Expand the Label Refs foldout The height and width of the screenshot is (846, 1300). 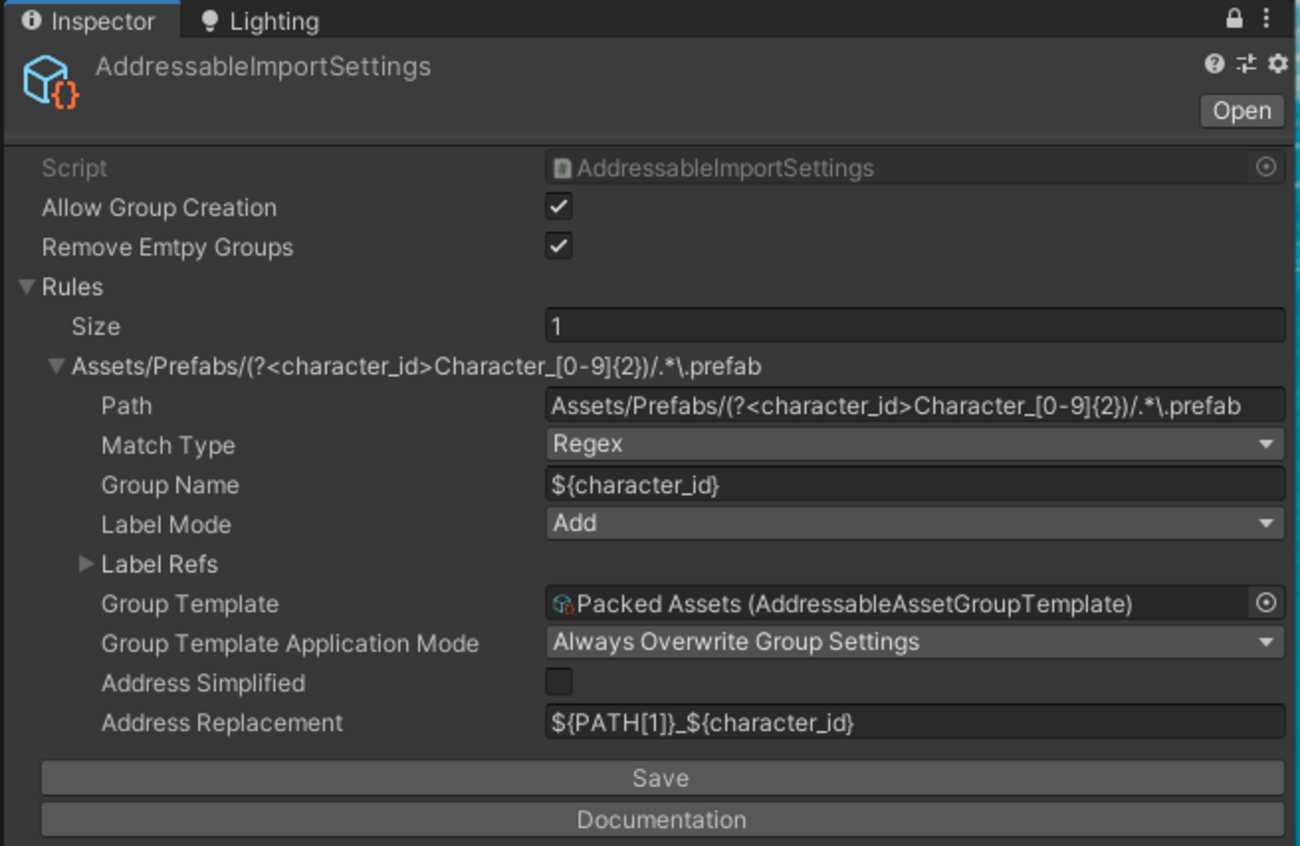(87, 563)
